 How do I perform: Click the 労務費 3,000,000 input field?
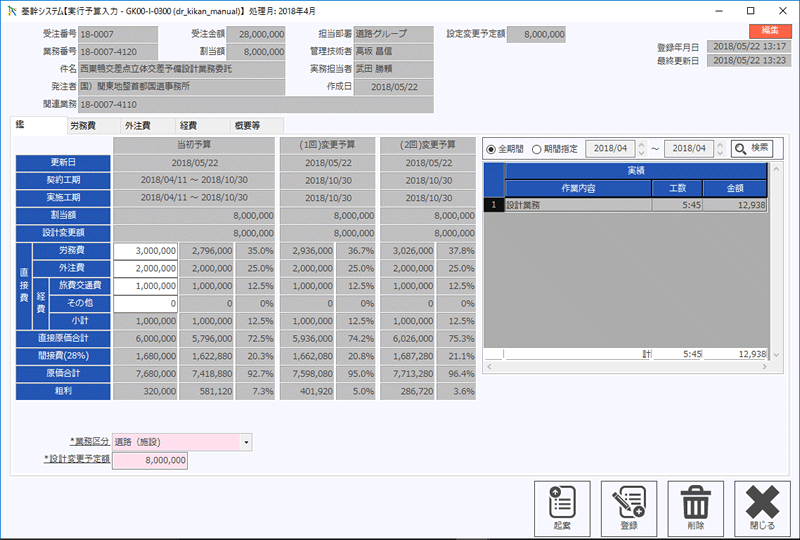click(146, 251)
